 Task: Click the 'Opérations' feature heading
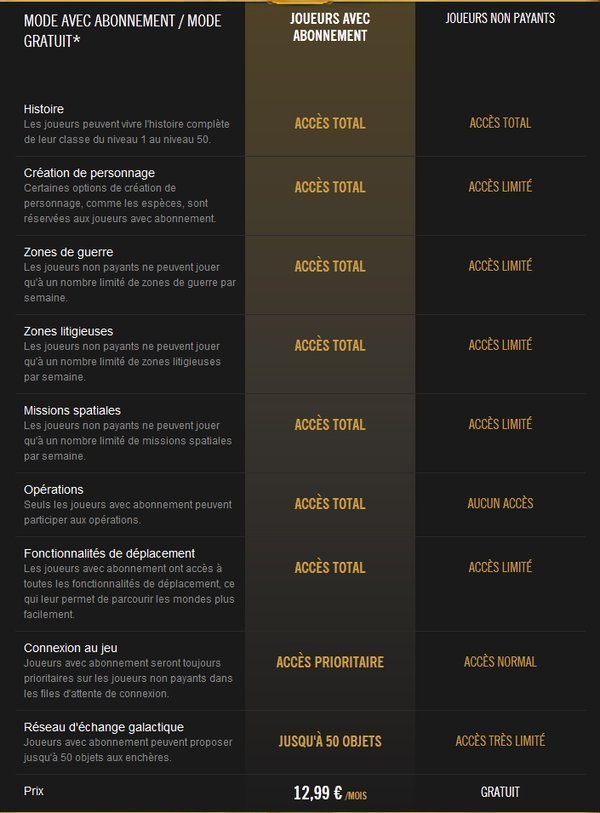tap(53, 489)
